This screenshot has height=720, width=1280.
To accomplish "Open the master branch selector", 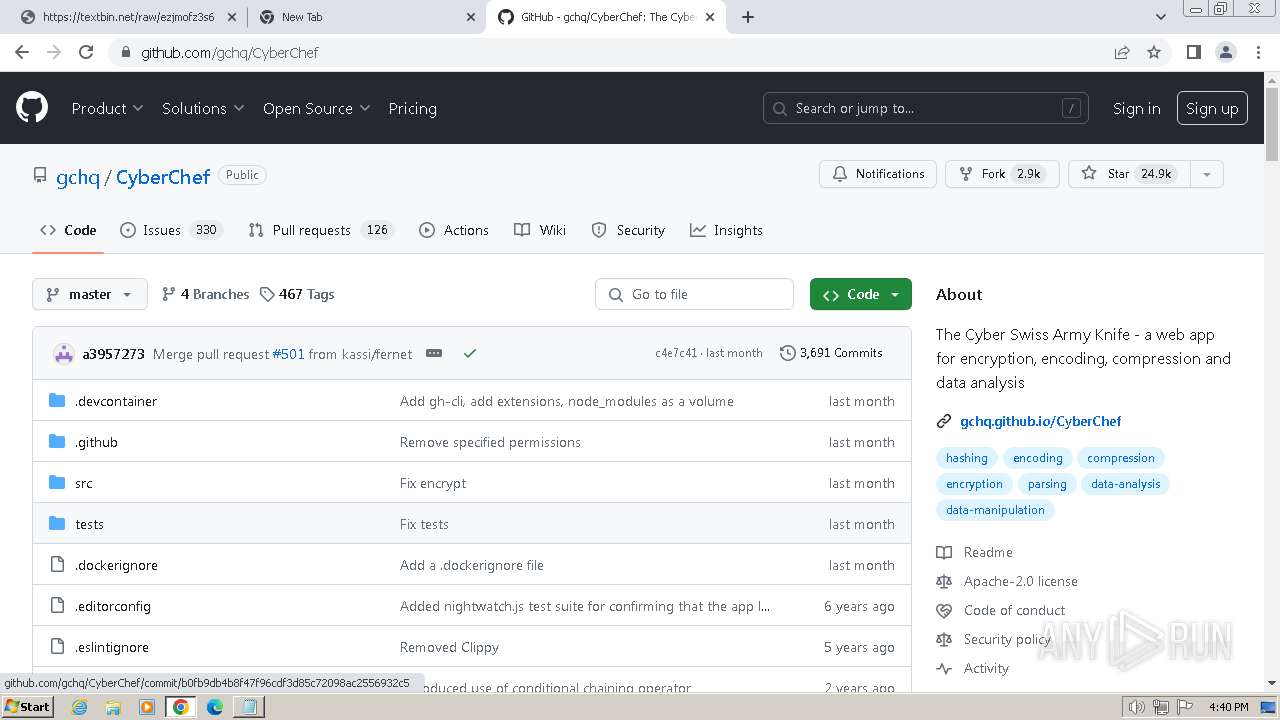I will pos(90,294).
